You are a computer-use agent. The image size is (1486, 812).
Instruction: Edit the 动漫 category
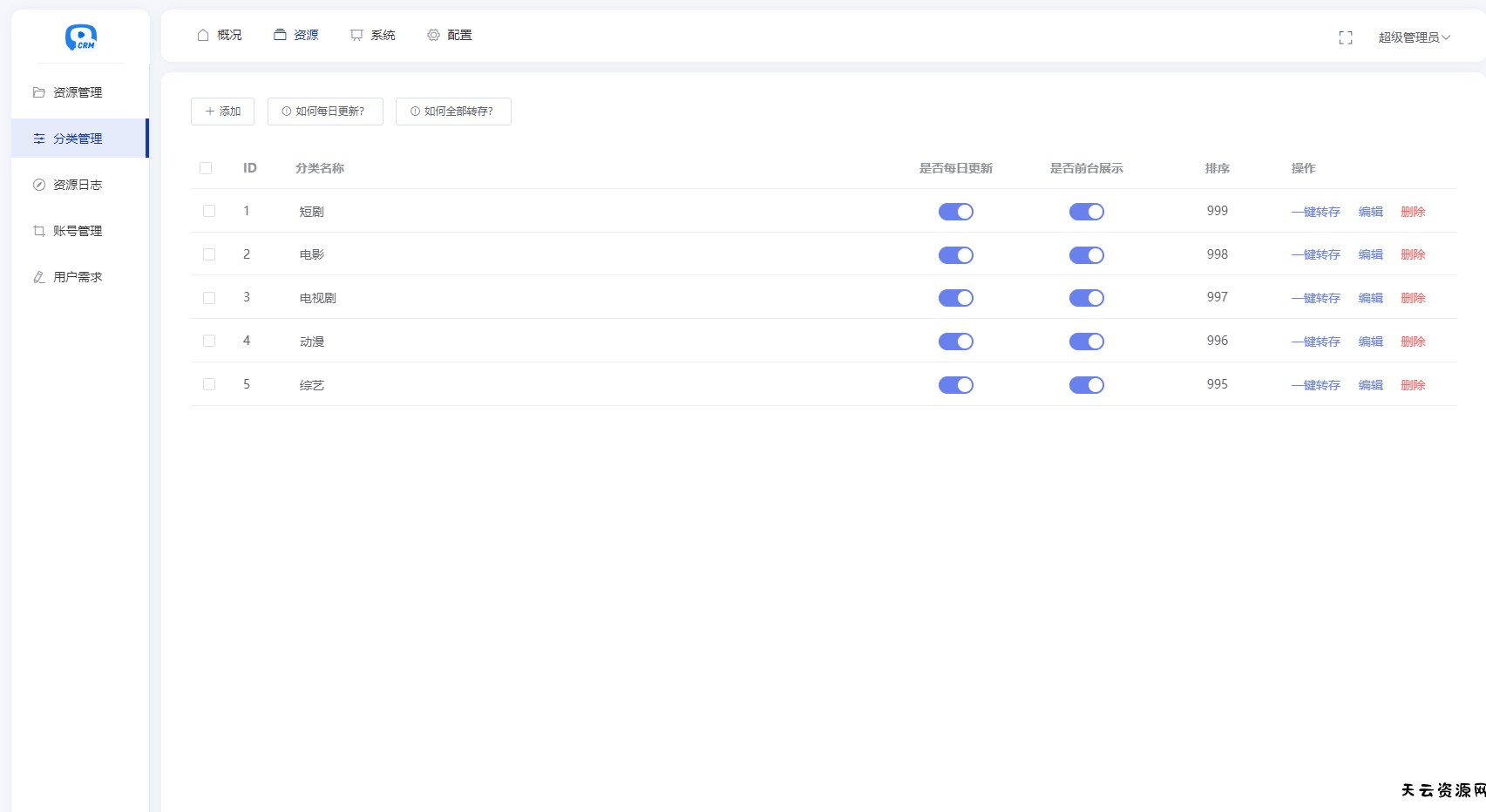pyautogui.click(x=1370, y=342)
